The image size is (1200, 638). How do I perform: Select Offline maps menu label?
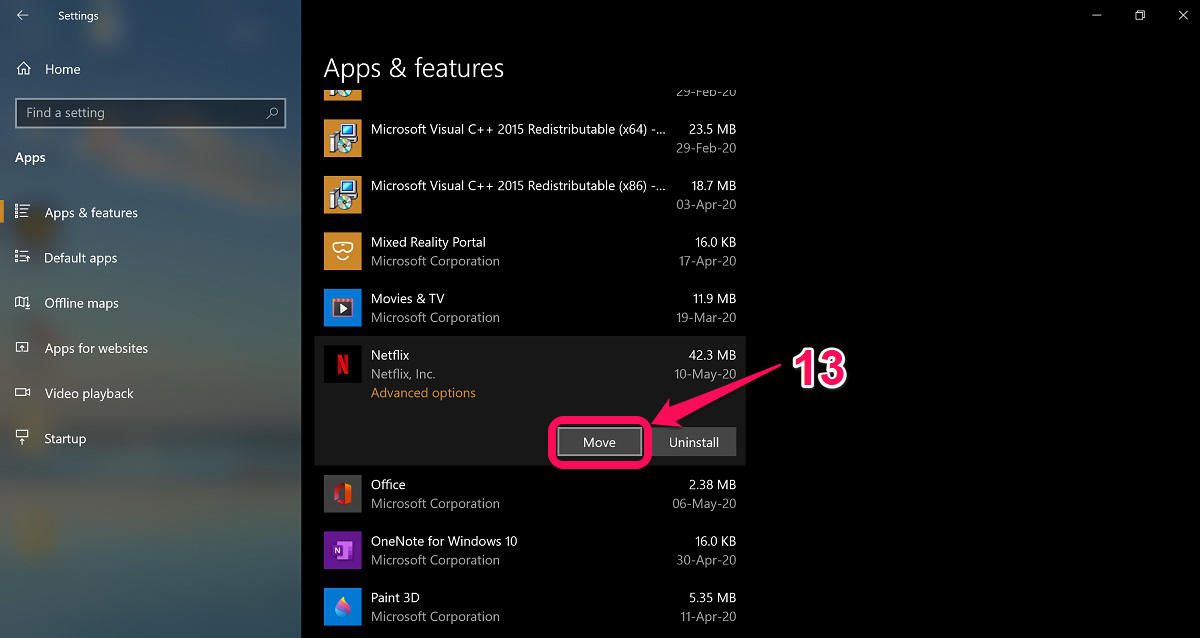click(81, 303)
